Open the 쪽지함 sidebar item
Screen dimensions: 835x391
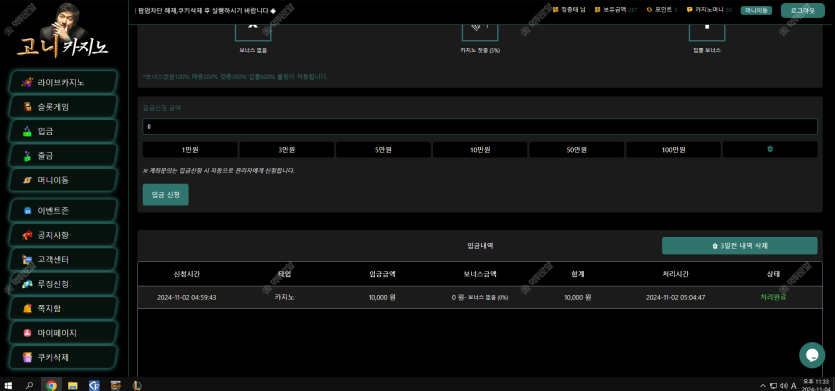pyautogui.click(x=64, y=308)
